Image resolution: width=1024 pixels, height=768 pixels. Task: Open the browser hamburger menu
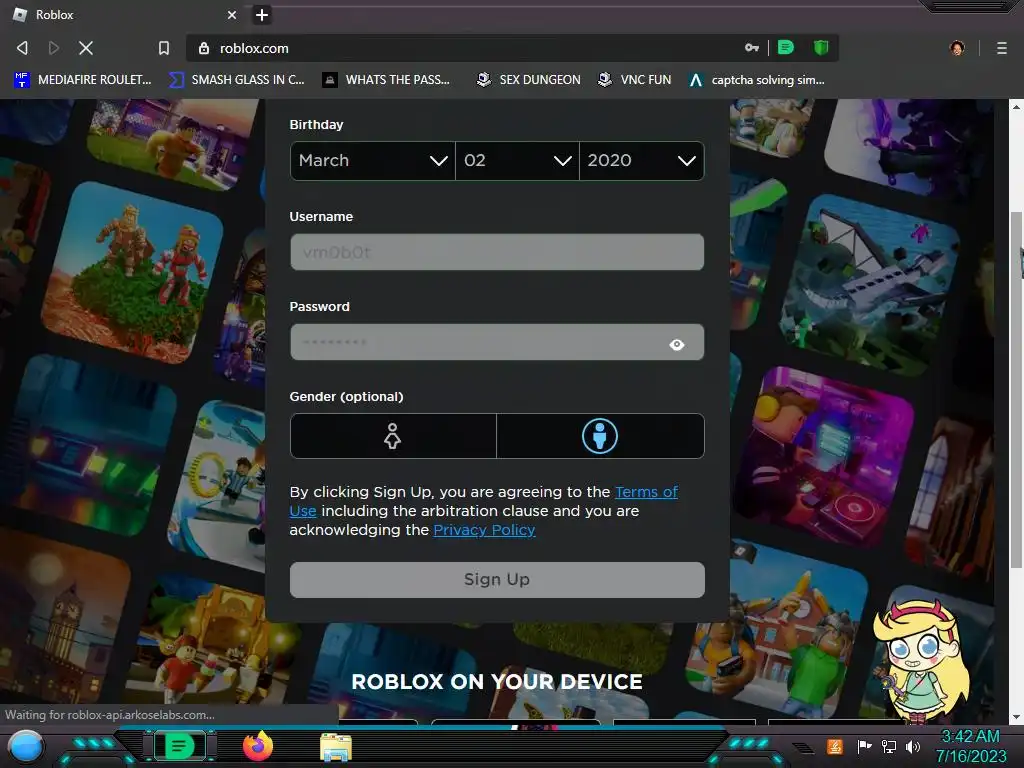click(x=1002, y=48)
